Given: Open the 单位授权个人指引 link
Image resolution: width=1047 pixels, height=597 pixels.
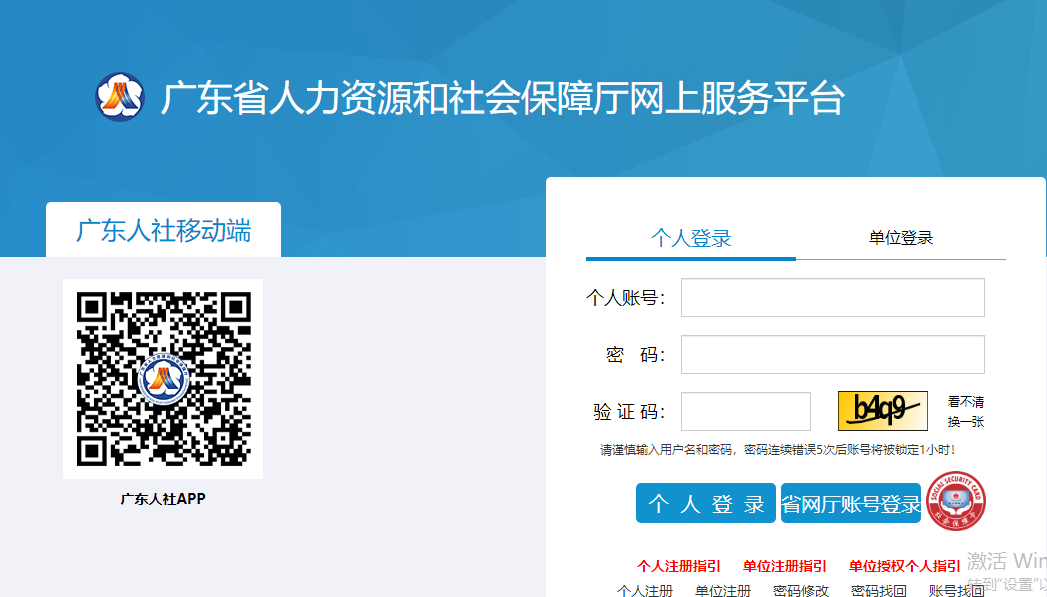Looking at the screenshot, I should click(x=904, y=566).
